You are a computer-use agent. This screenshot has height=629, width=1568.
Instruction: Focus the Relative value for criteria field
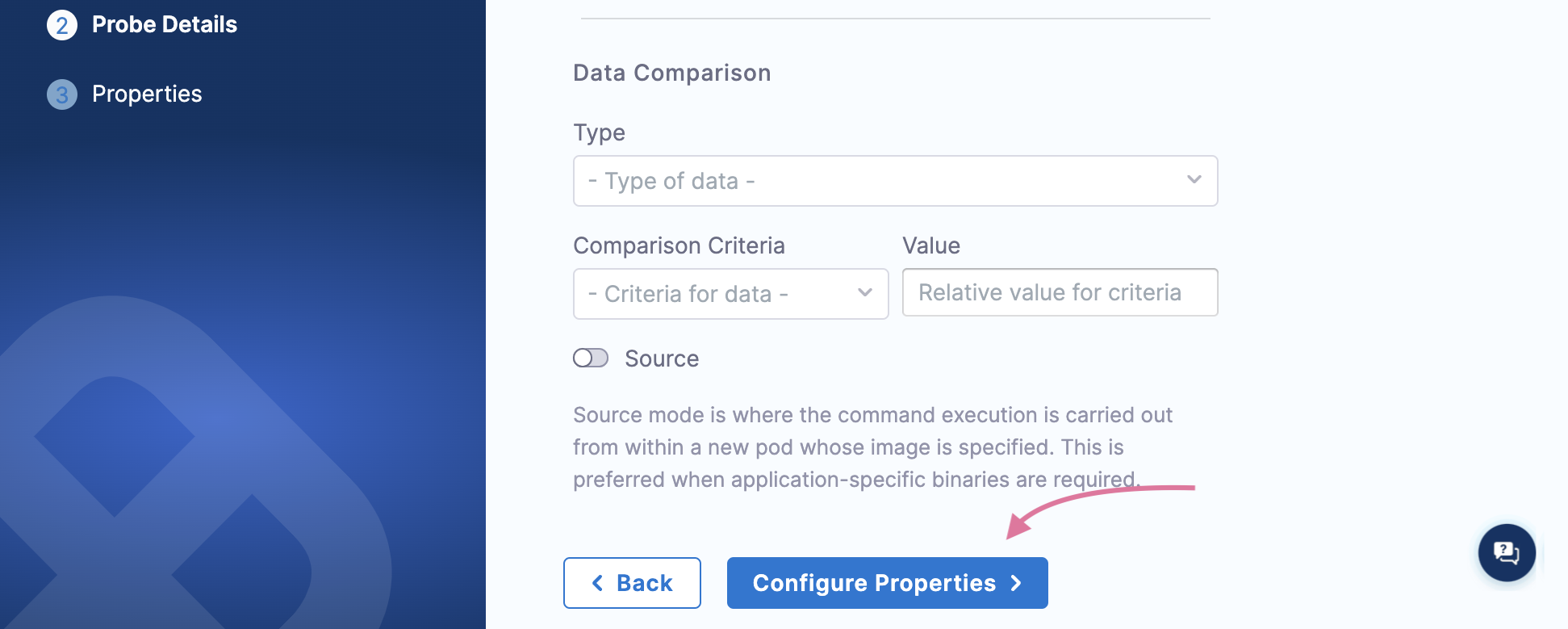[1059, 292]
